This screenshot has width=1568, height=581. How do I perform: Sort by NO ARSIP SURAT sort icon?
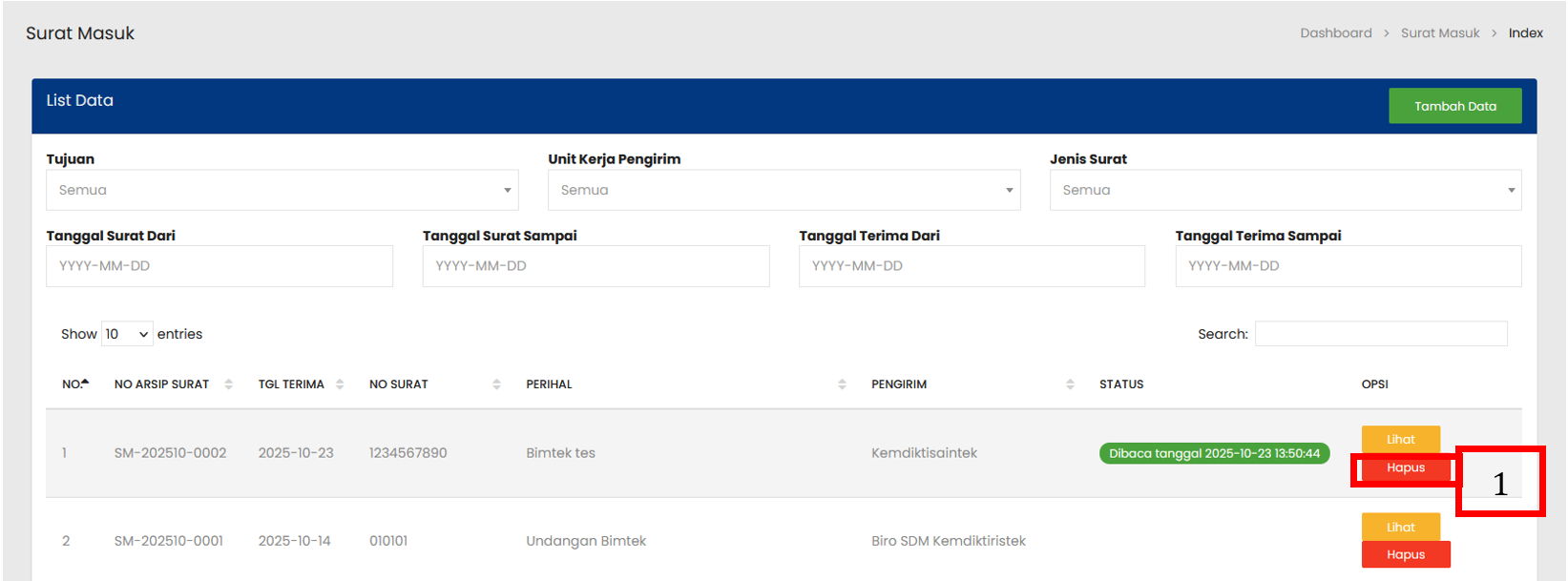(x=228, y=384)
